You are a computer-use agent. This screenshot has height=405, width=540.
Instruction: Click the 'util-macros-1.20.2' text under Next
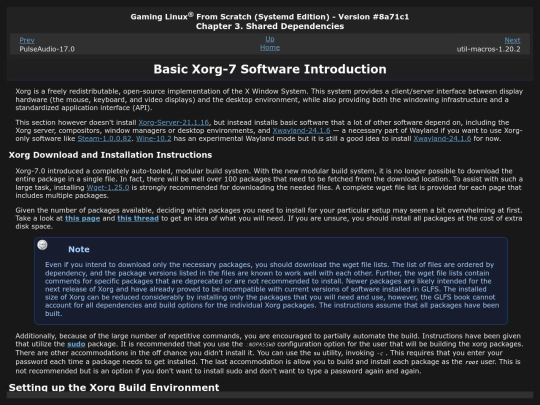coord(488,49)
